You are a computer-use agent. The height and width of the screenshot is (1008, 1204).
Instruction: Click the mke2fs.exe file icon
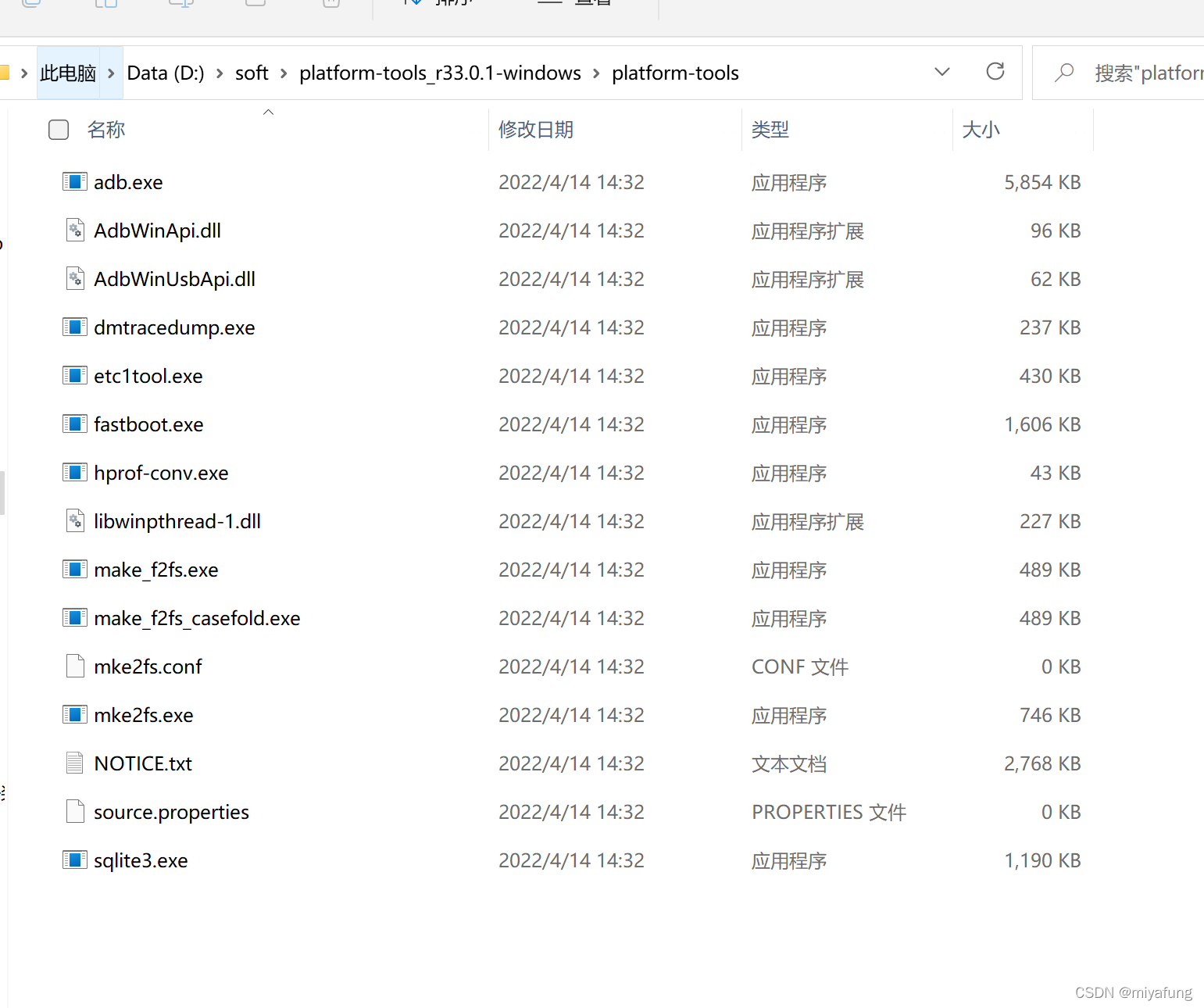pos(75,715)
